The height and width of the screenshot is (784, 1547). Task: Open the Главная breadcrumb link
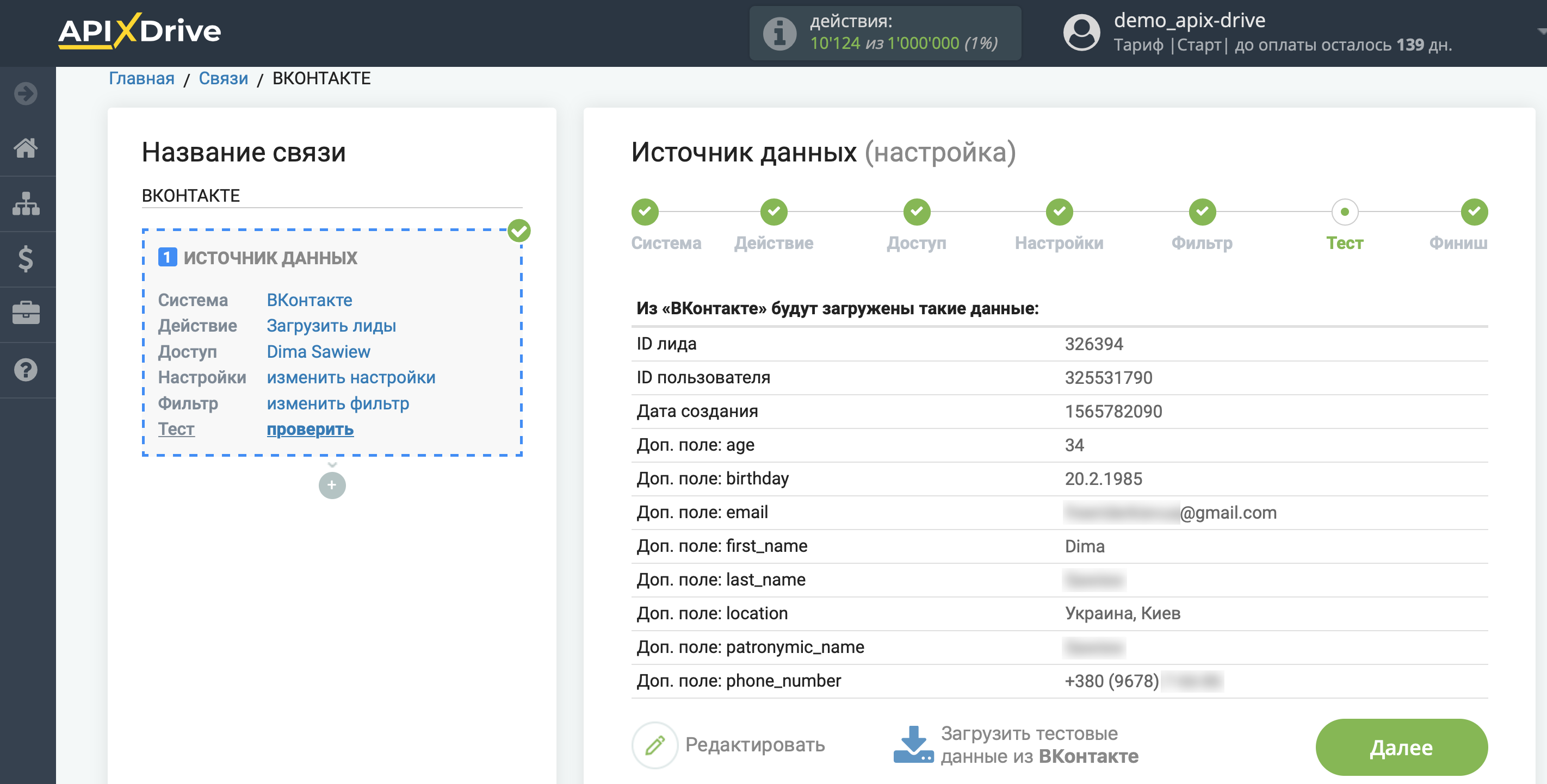(x=141, y=79)
